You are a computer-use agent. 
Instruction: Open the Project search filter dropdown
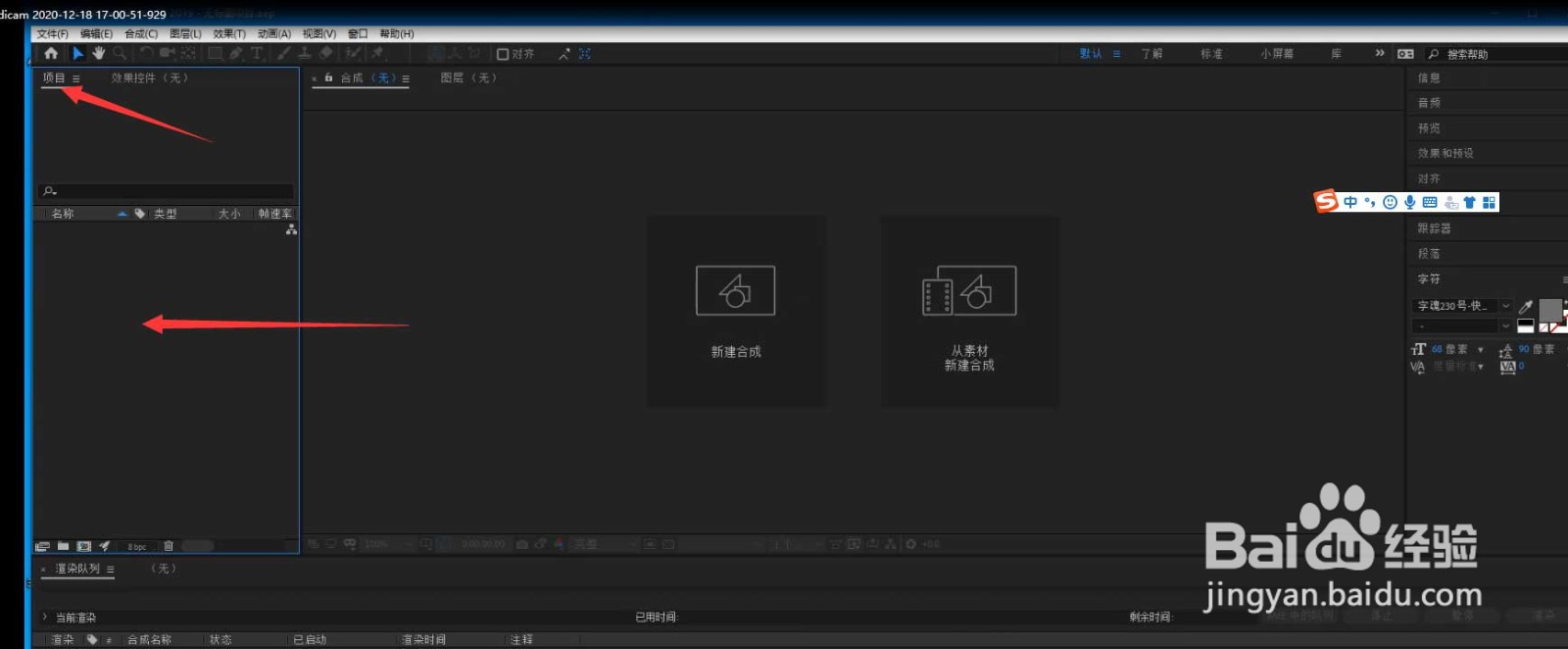pos(50,191)
